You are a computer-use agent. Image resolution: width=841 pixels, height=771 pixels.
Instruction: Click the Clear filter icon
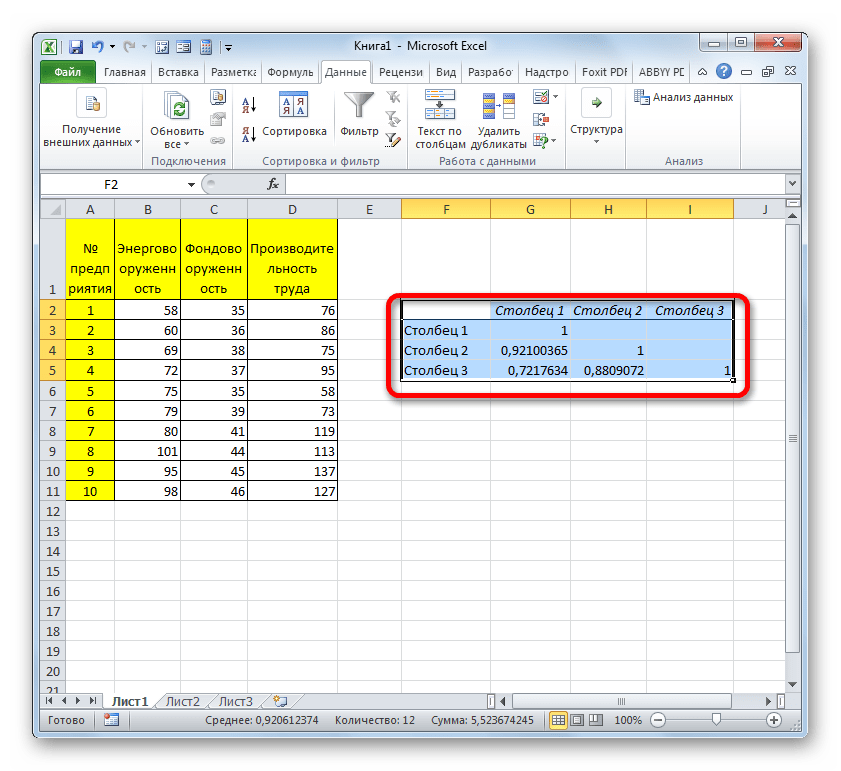[393, 97]
